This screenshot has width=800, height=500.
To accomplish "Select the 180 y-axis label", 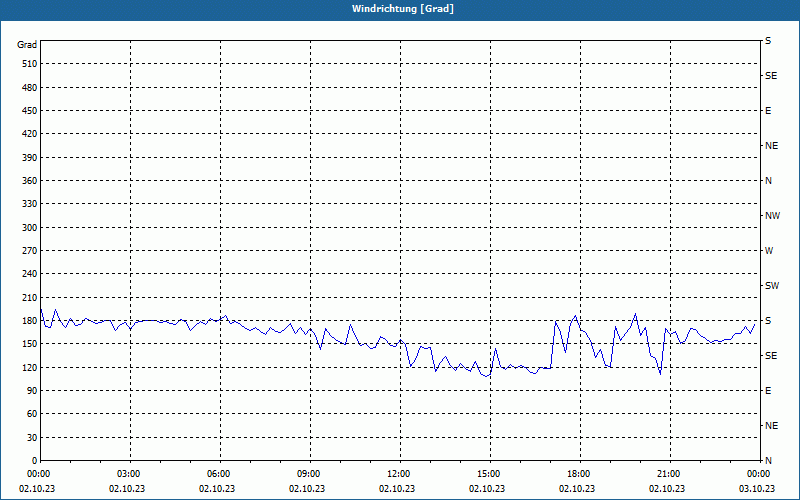I will (x=30, y=321).
